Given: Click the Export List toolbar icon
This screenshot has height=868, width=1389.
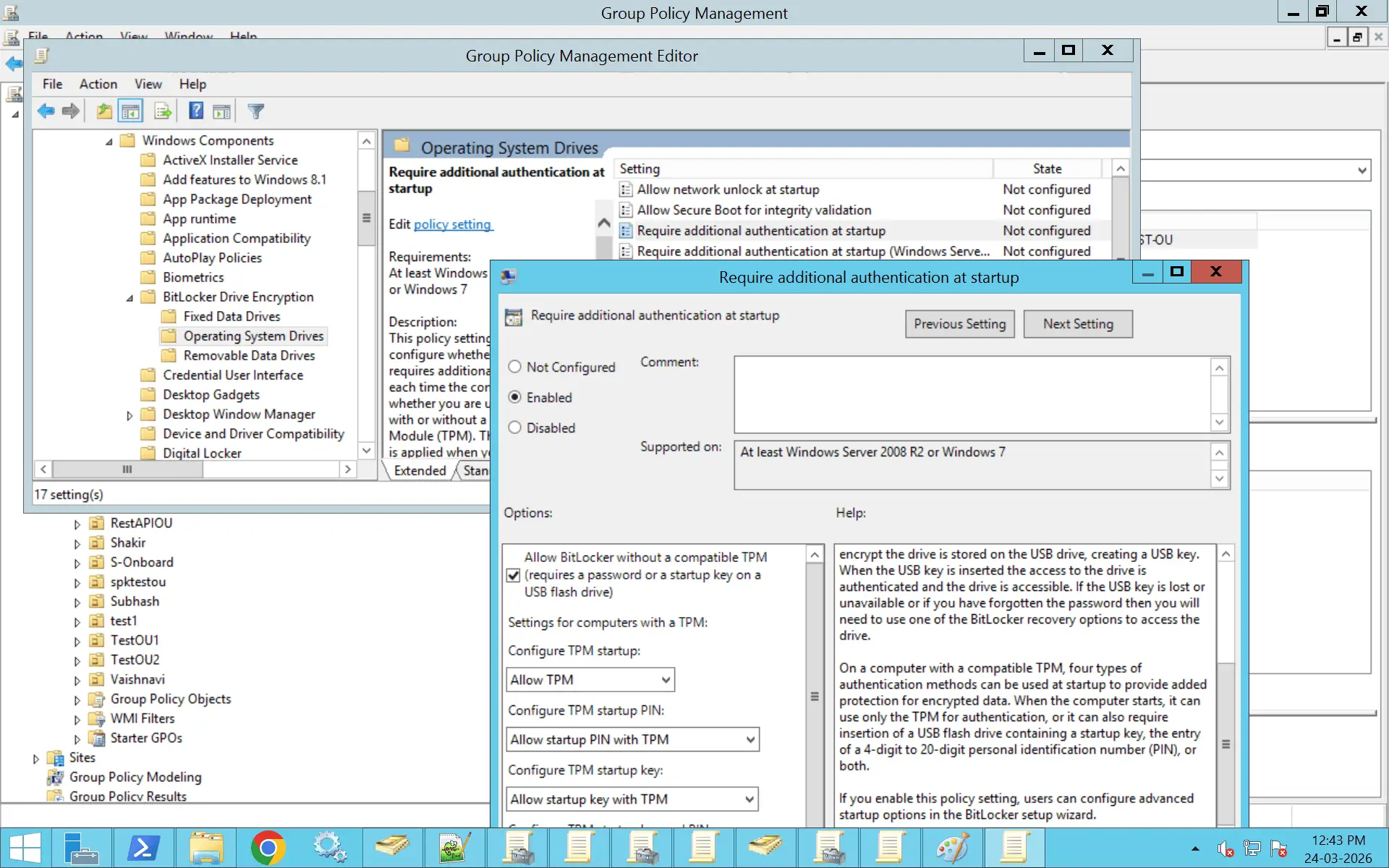Looking at the screenshot, I should tap(163, 111).
